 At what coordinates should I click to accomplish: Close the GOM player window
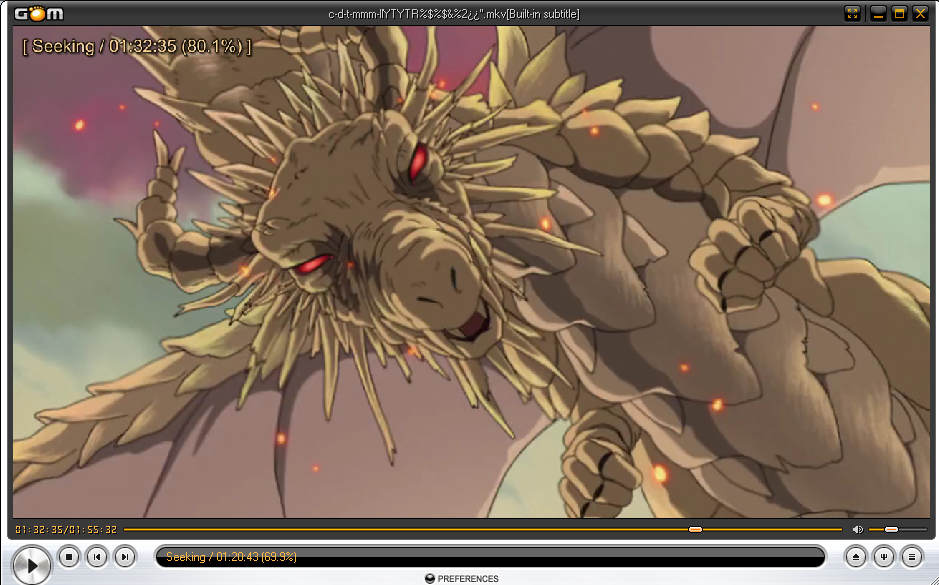click(x=920, y=13)
